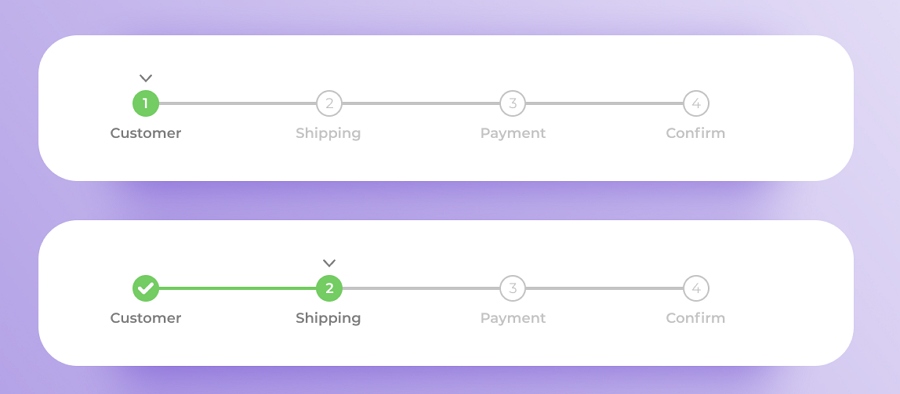Select step 4 circle in the bottom stepper

[696, 288]
